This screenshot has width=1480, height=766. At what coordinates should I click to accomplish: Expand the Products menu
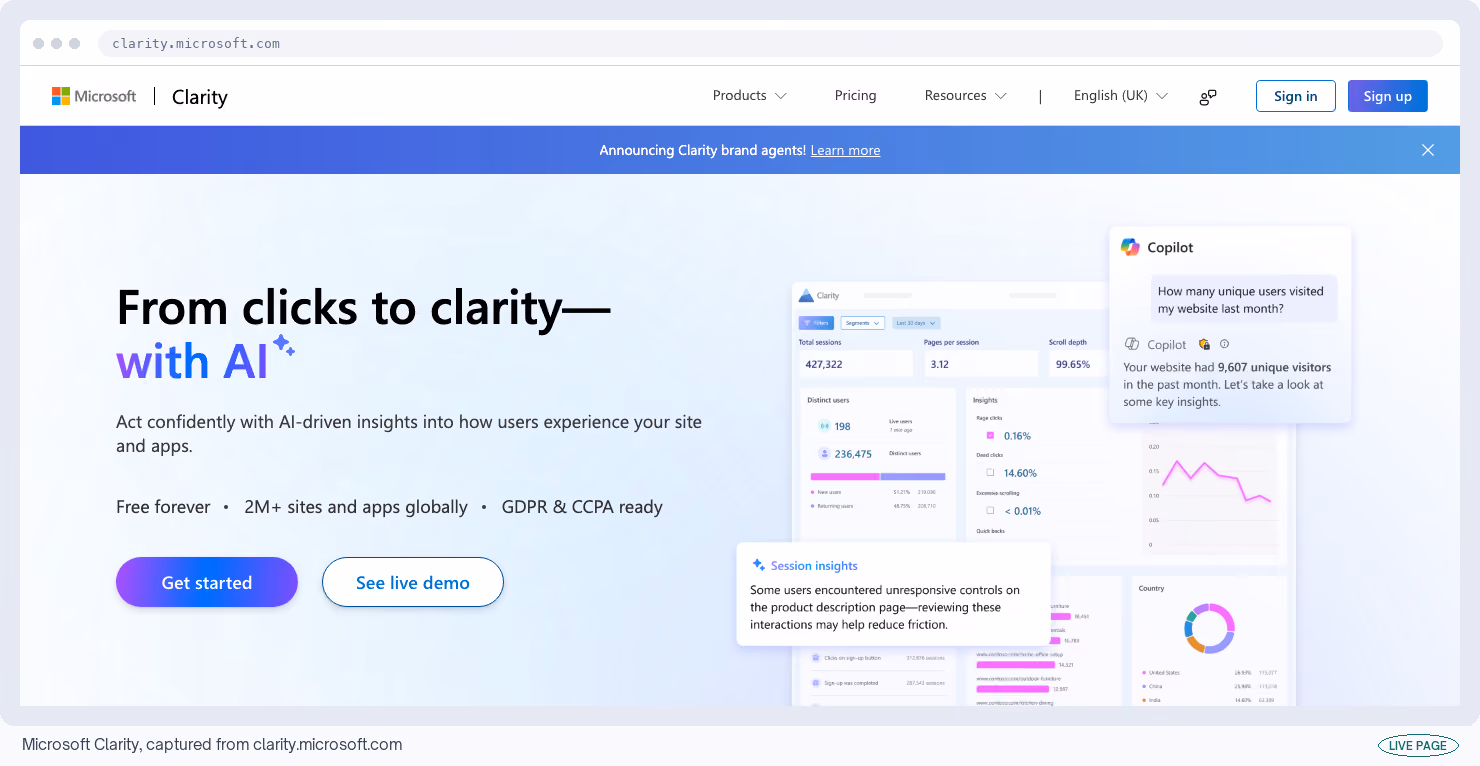(x=749, y=96)
